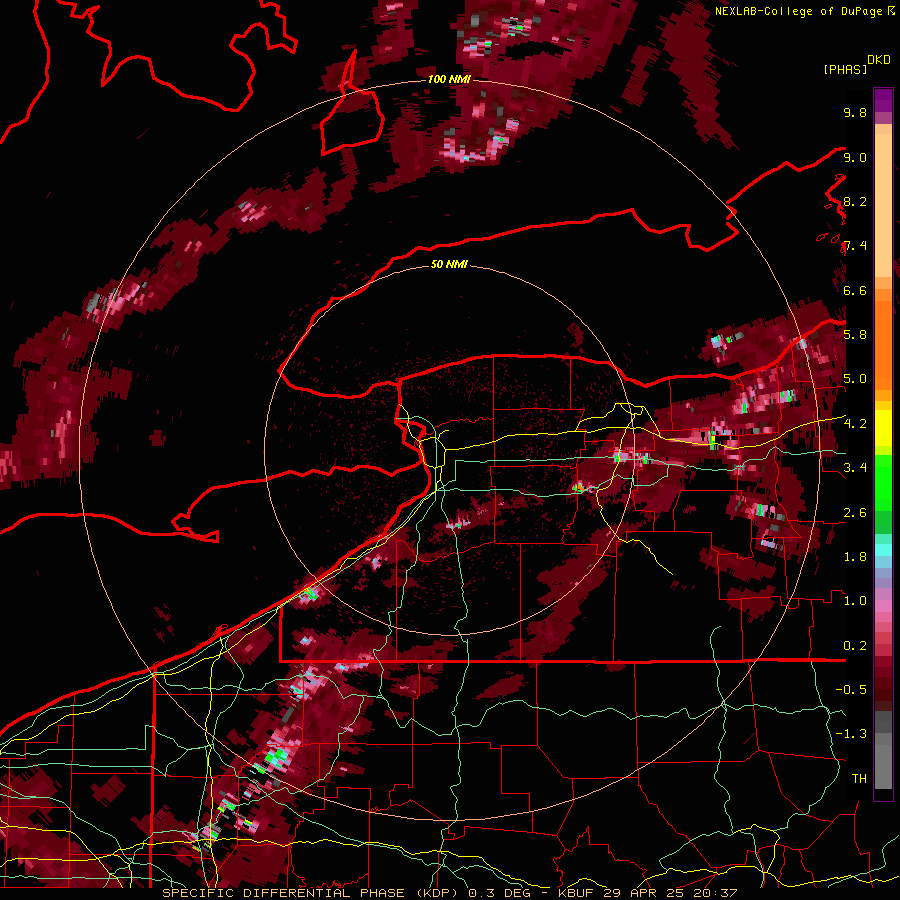Pick the cyan band on the color scale
Viewport: 900px width, 900px height.
tap(883, 550)
